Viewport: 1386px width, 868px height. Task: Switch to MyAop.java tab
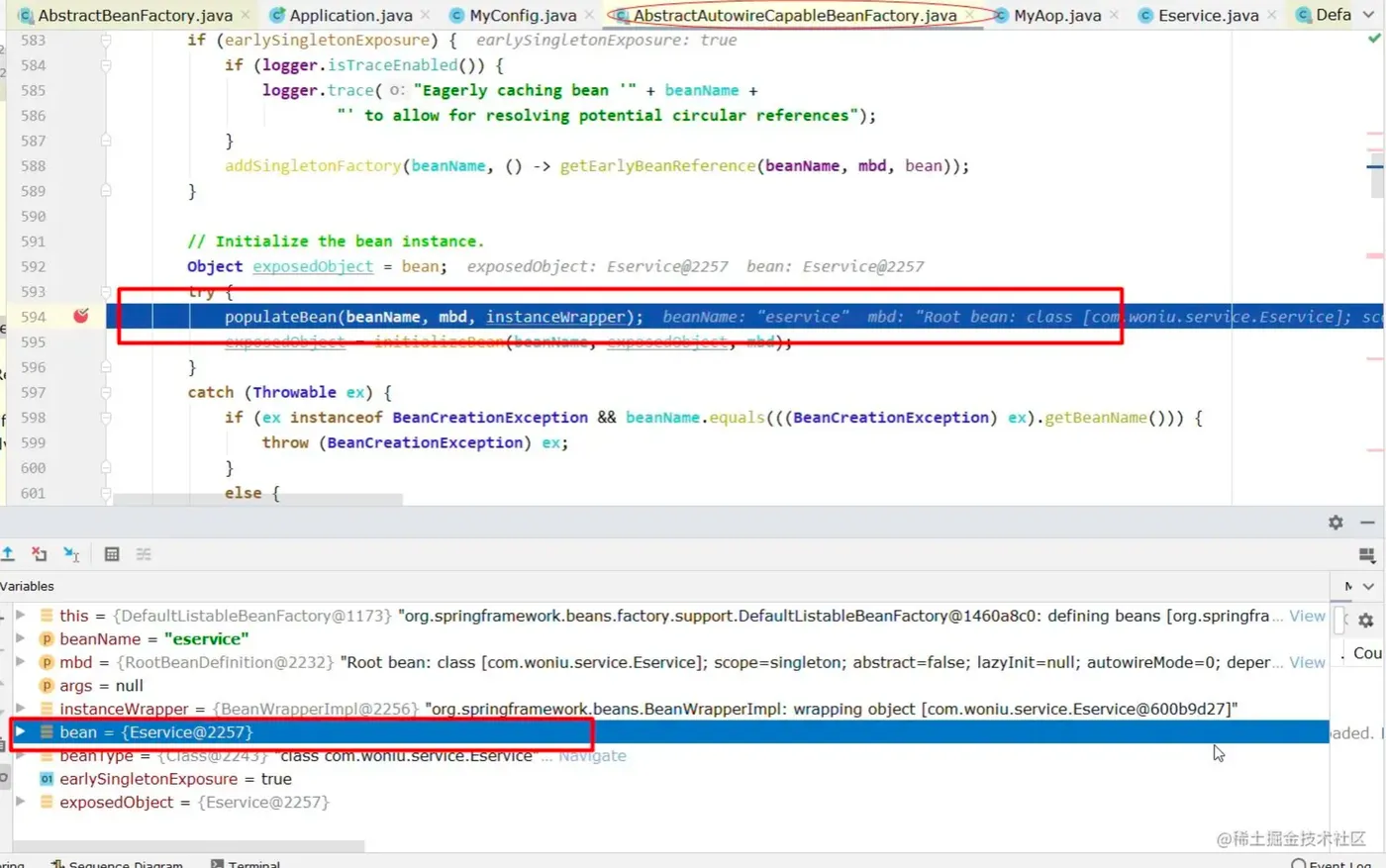click(x=1057, y=15)
